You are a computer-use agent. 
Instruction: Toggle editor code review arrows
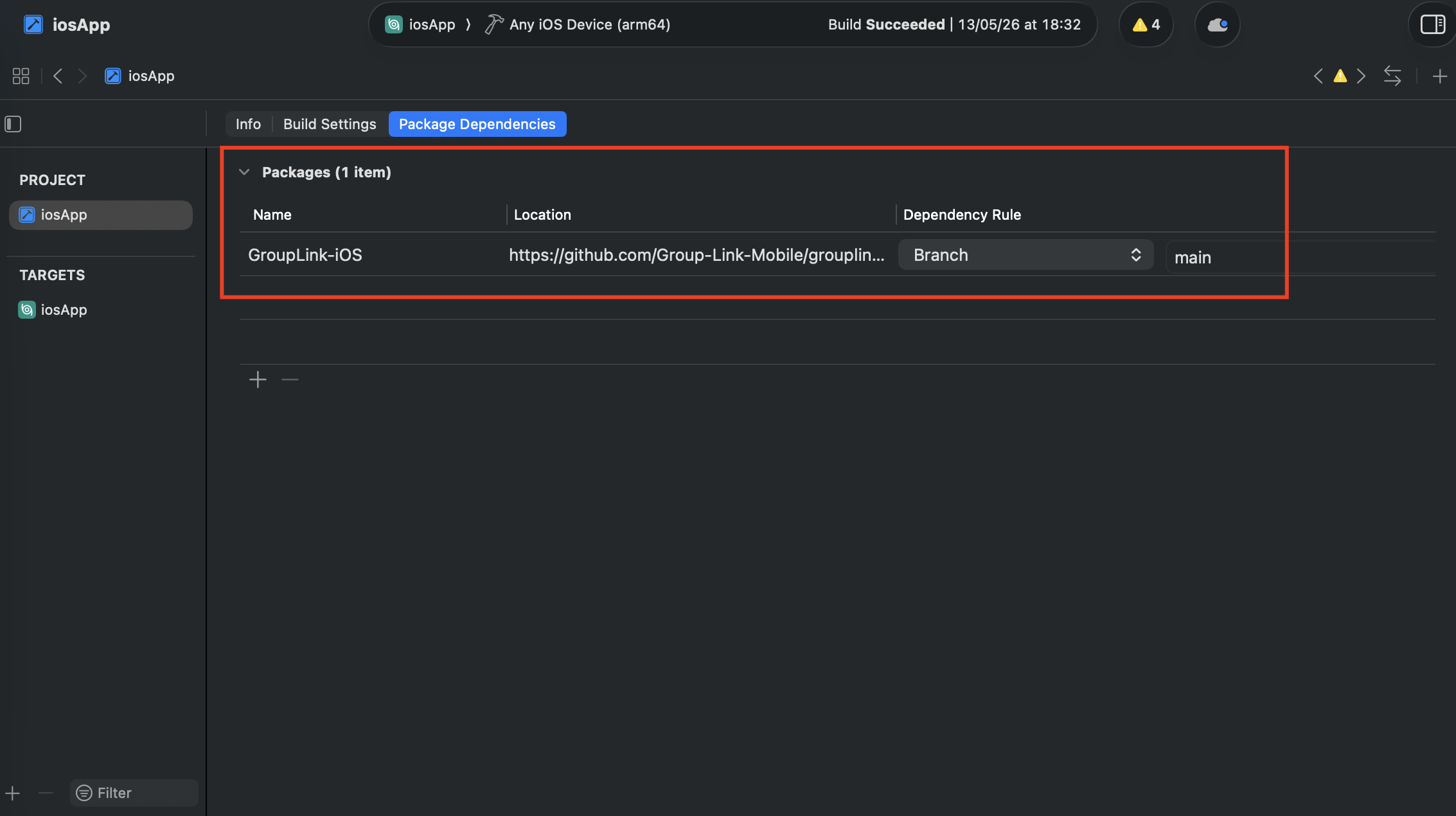pyautogui.click(x=1392, y=76)
